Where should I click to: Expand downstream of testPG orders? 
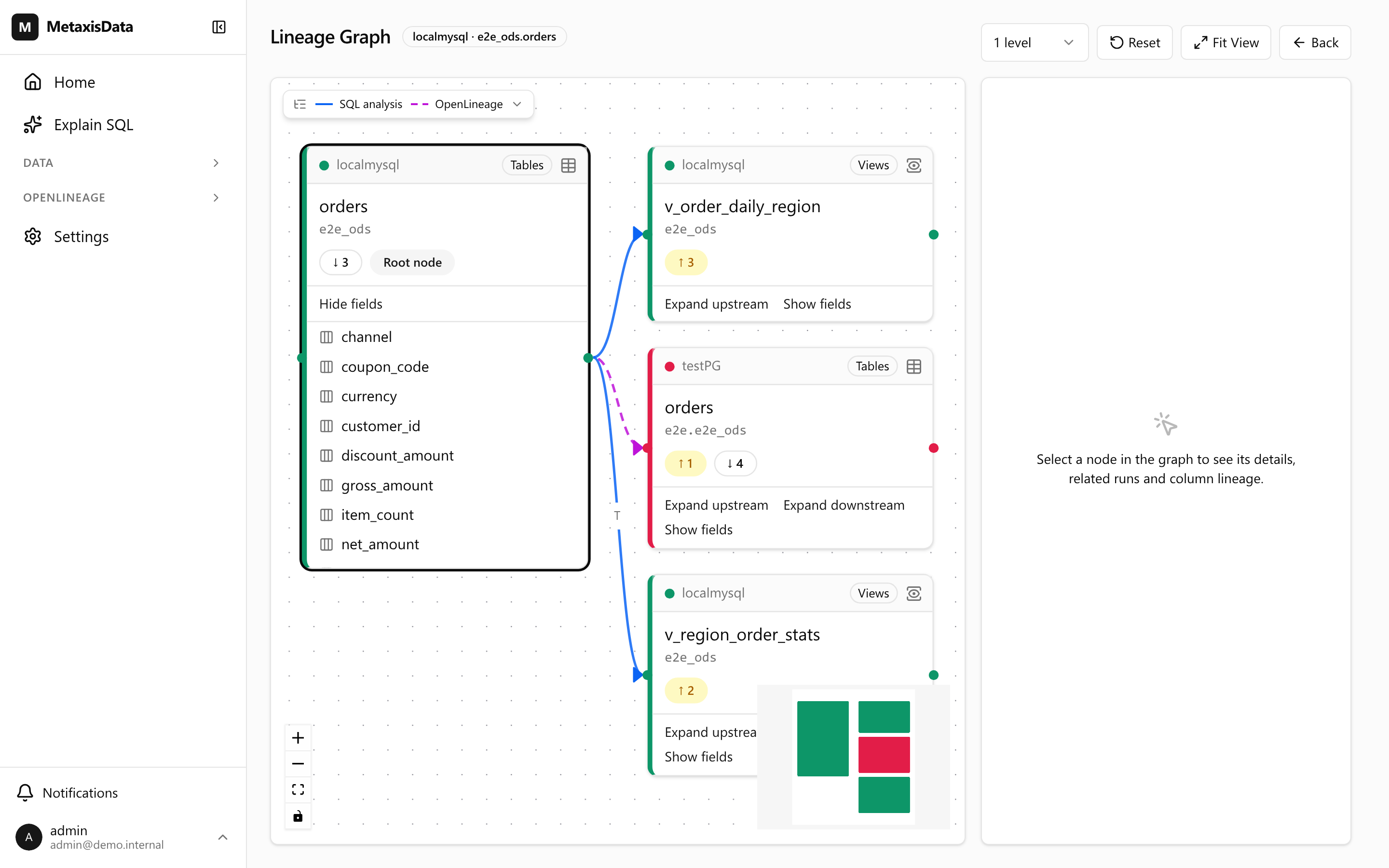pyautogui.click(x=844, y=505)
